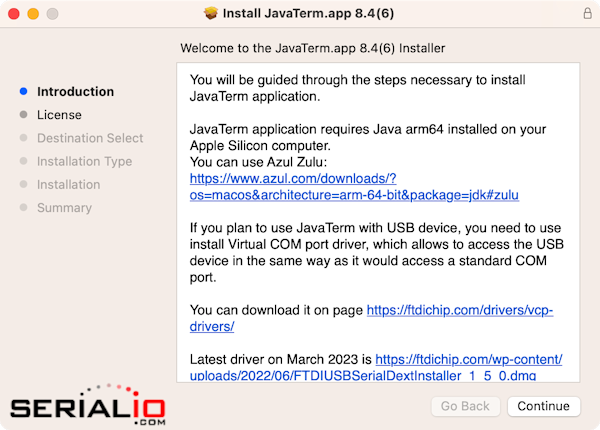Open the Azul Zulu downloads link
The height and width of the screenshot is (430, 600).
click(x=354, y=187)
